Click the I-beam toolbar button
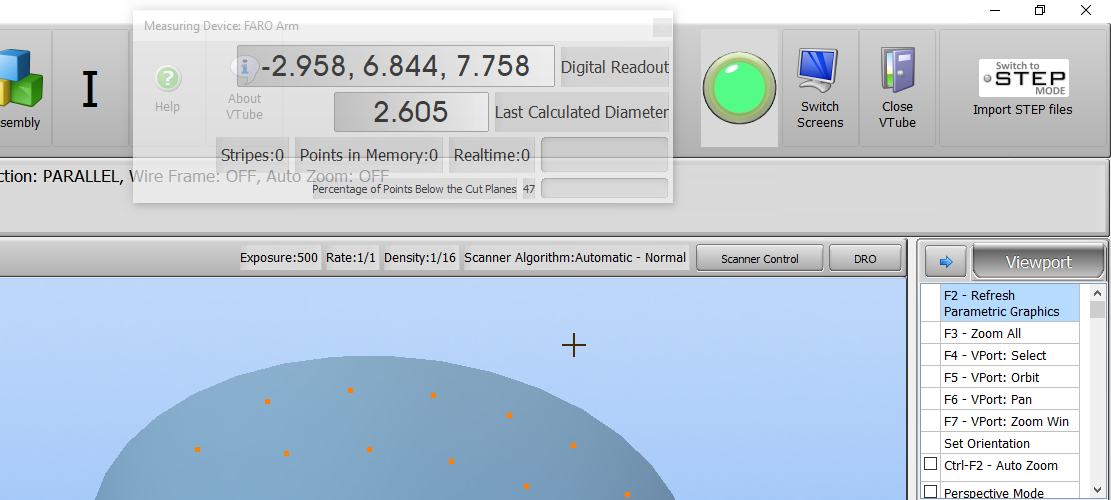 90,89
